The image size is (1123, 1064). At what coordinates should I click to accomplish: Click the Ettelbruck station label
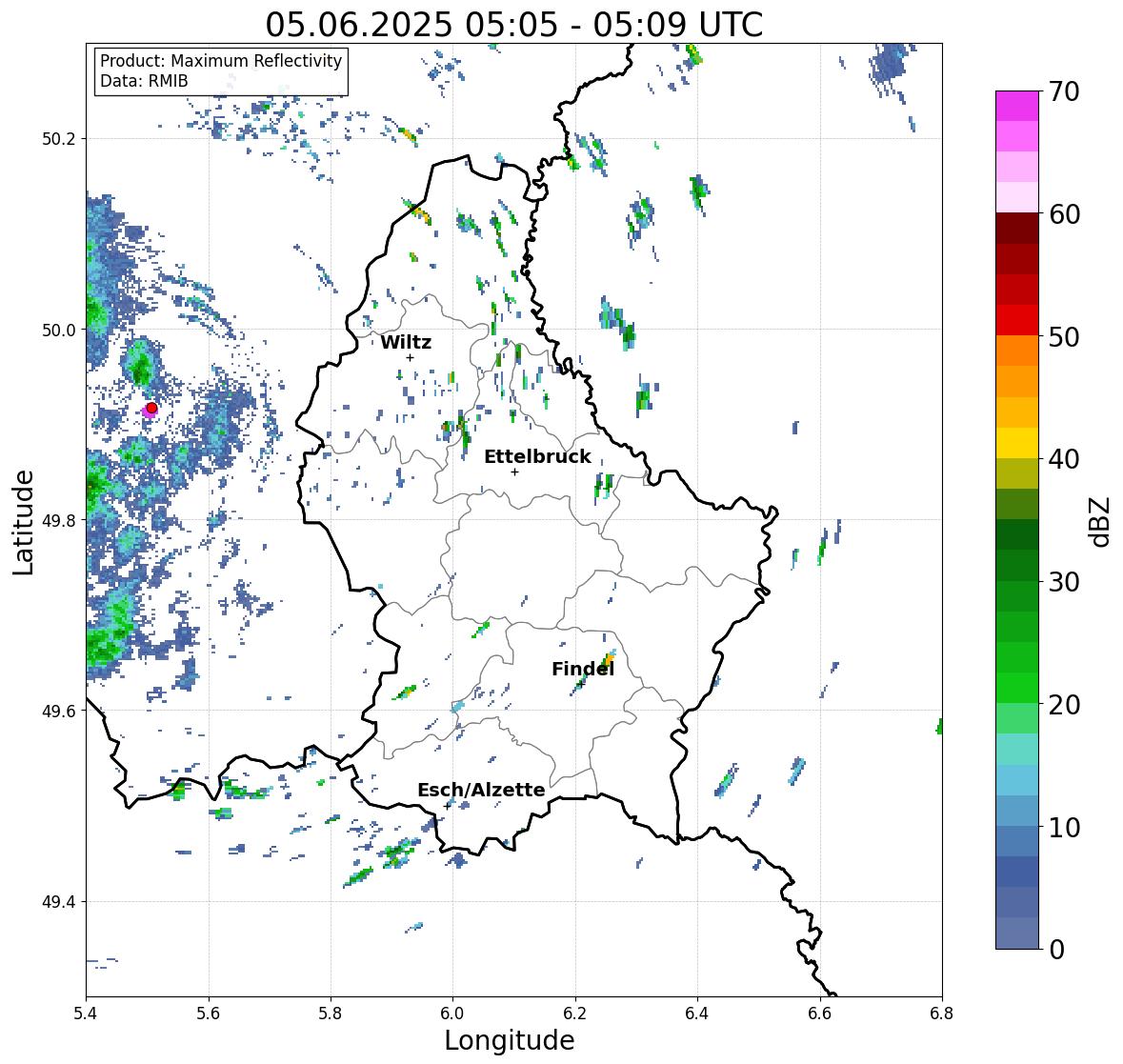[537, 457]
